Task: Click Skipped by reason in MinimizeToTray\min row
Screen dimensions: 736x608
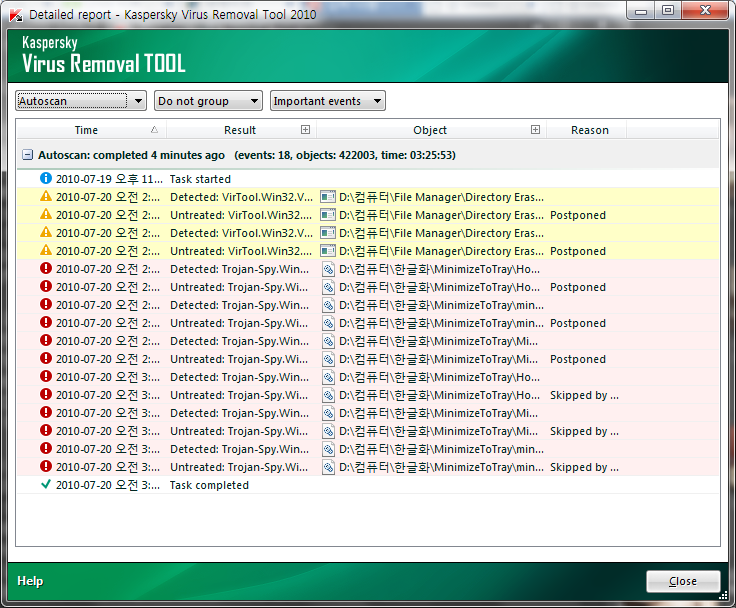Action: [x=584, y=467]
